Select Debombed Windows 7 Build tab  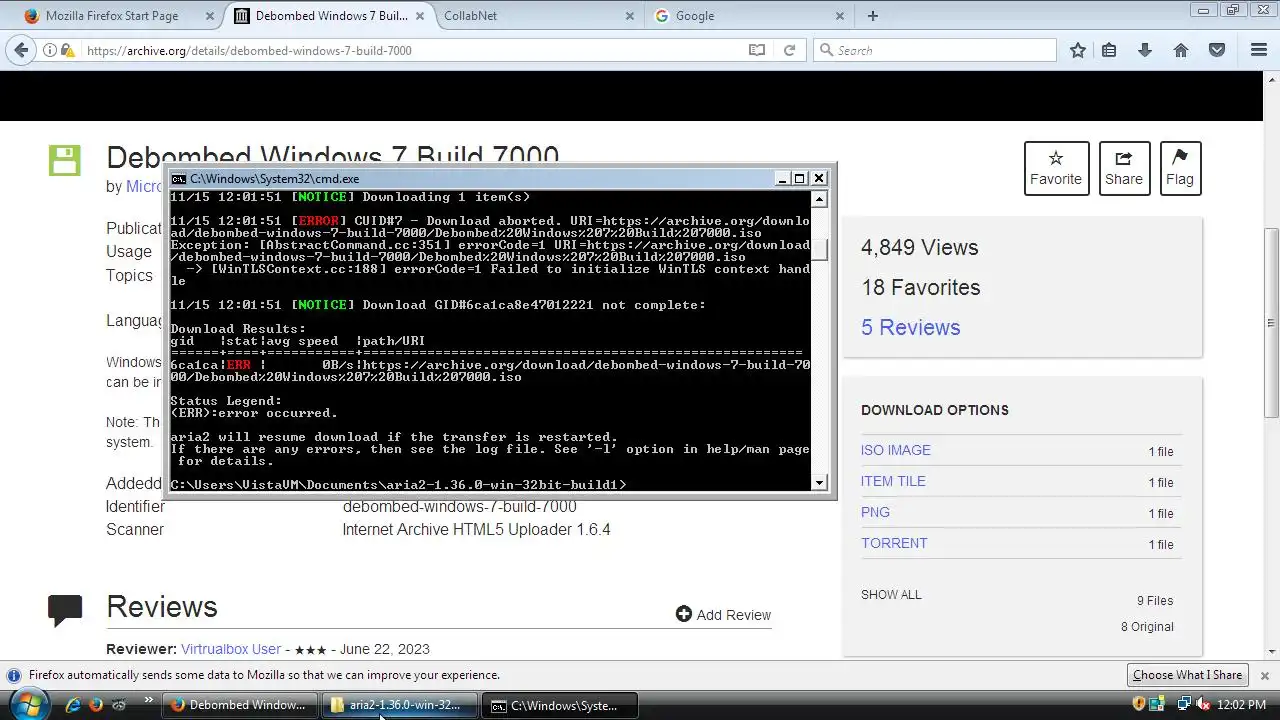tap(329, 16)
